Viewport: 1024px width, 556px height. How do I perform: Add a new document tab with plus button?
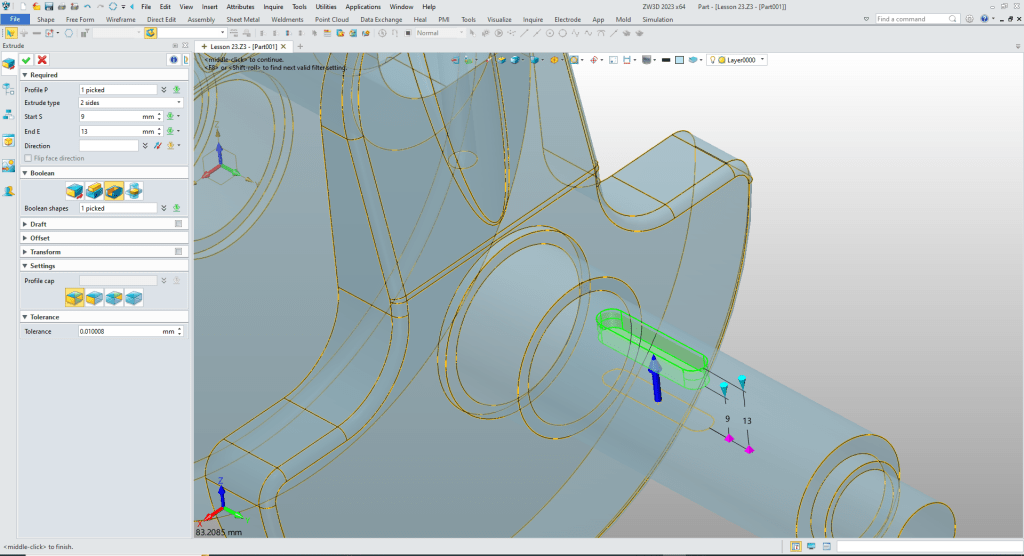click(300, 46)
